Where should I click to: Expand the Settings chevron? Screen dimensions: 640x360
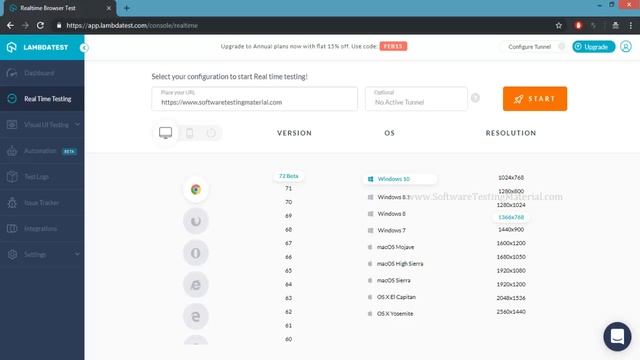point(78,254)
